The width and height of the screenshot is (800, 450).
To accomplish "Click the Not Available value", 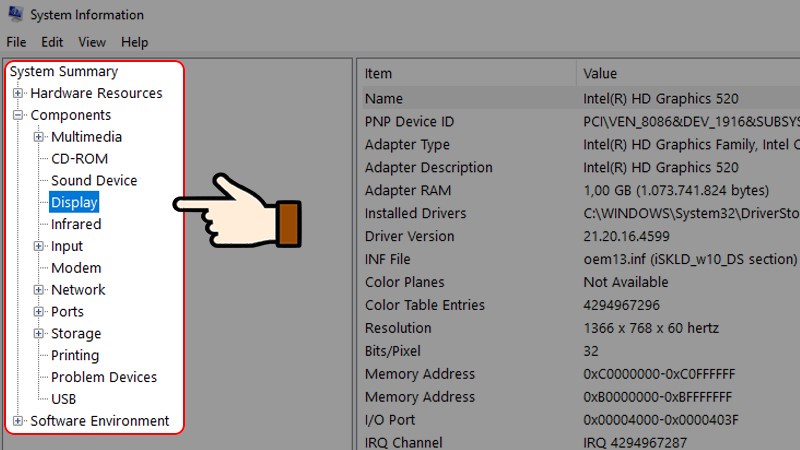I will [x=626, y=282].
